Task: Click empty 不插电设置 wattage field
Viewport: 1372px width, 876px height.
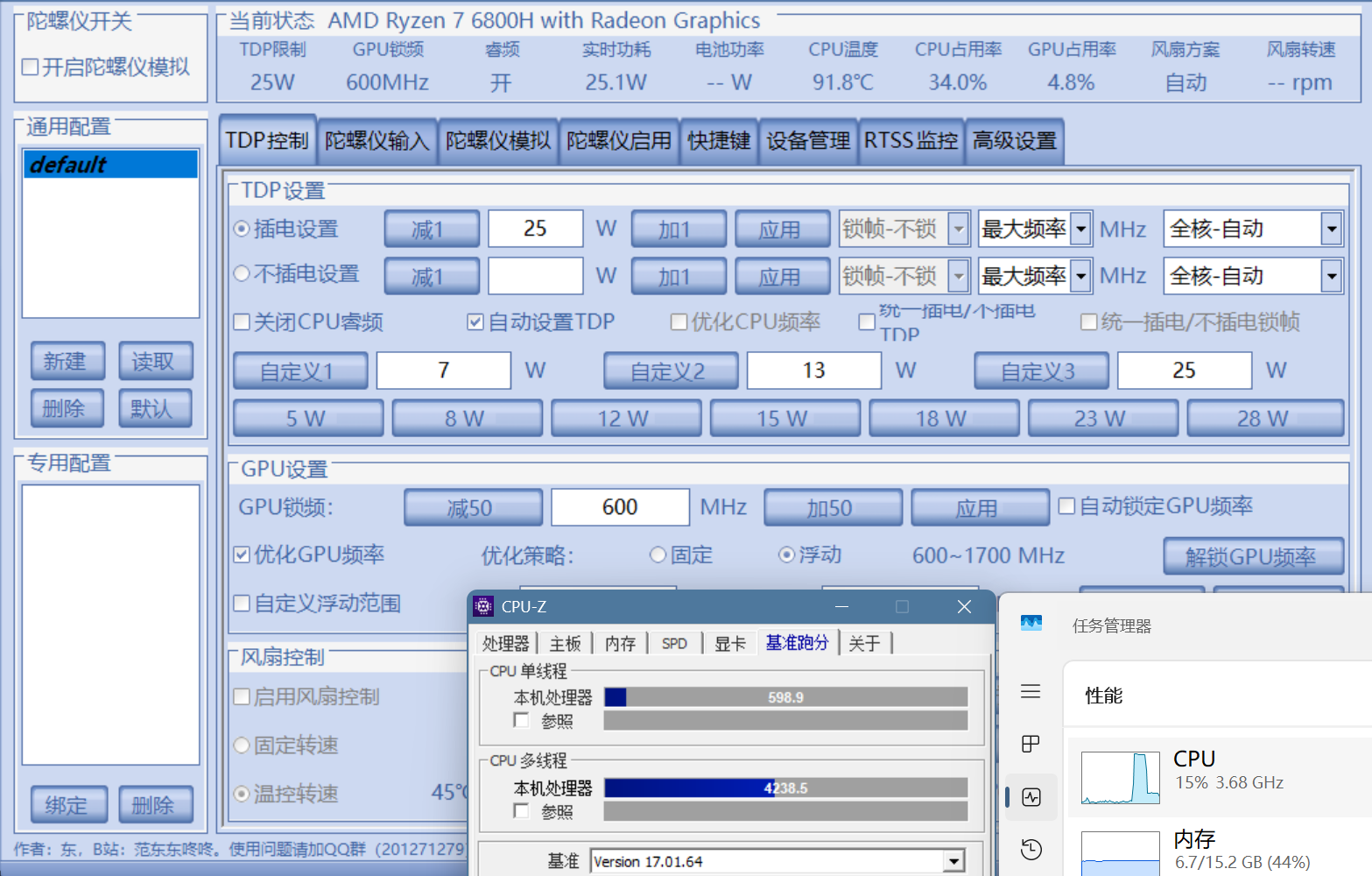Action: coord(535,276)
